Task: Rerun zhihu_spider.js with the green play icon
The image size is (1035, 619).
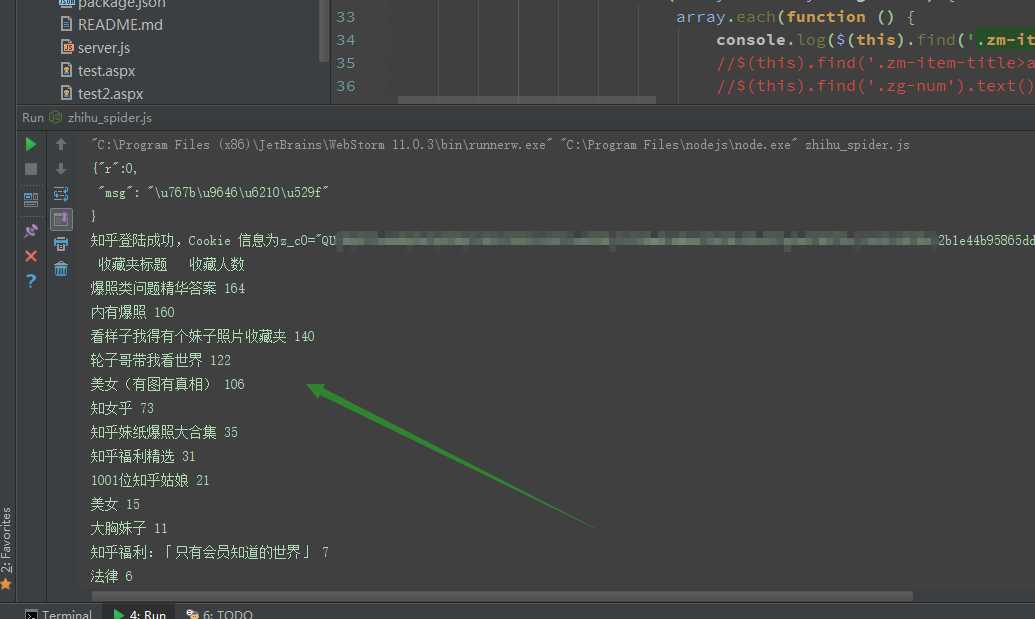Action: click(30, 145)
